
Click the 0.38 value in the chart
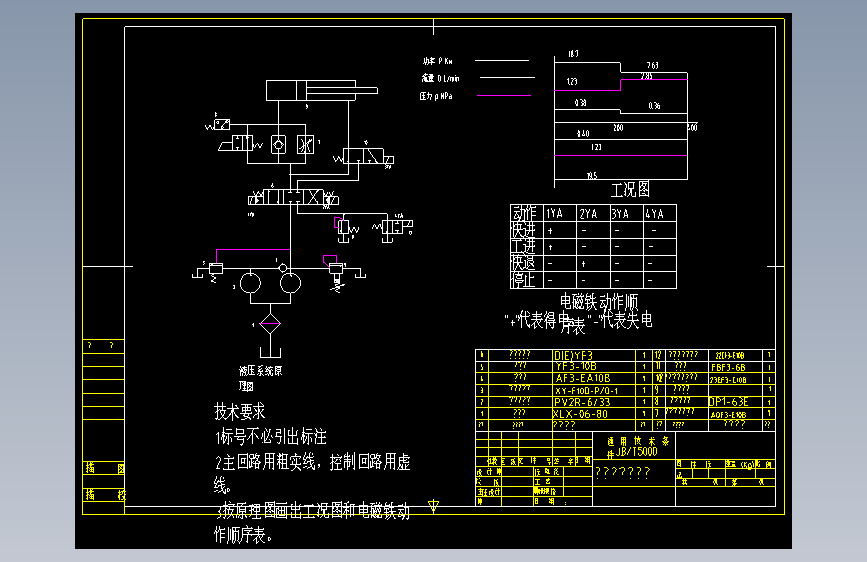[580, 103]
